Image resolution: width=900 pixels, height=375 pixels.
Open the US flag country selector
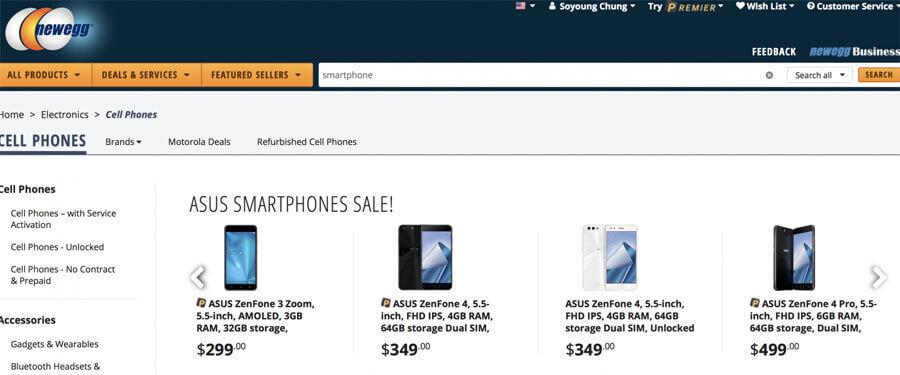tap(525, 6)
